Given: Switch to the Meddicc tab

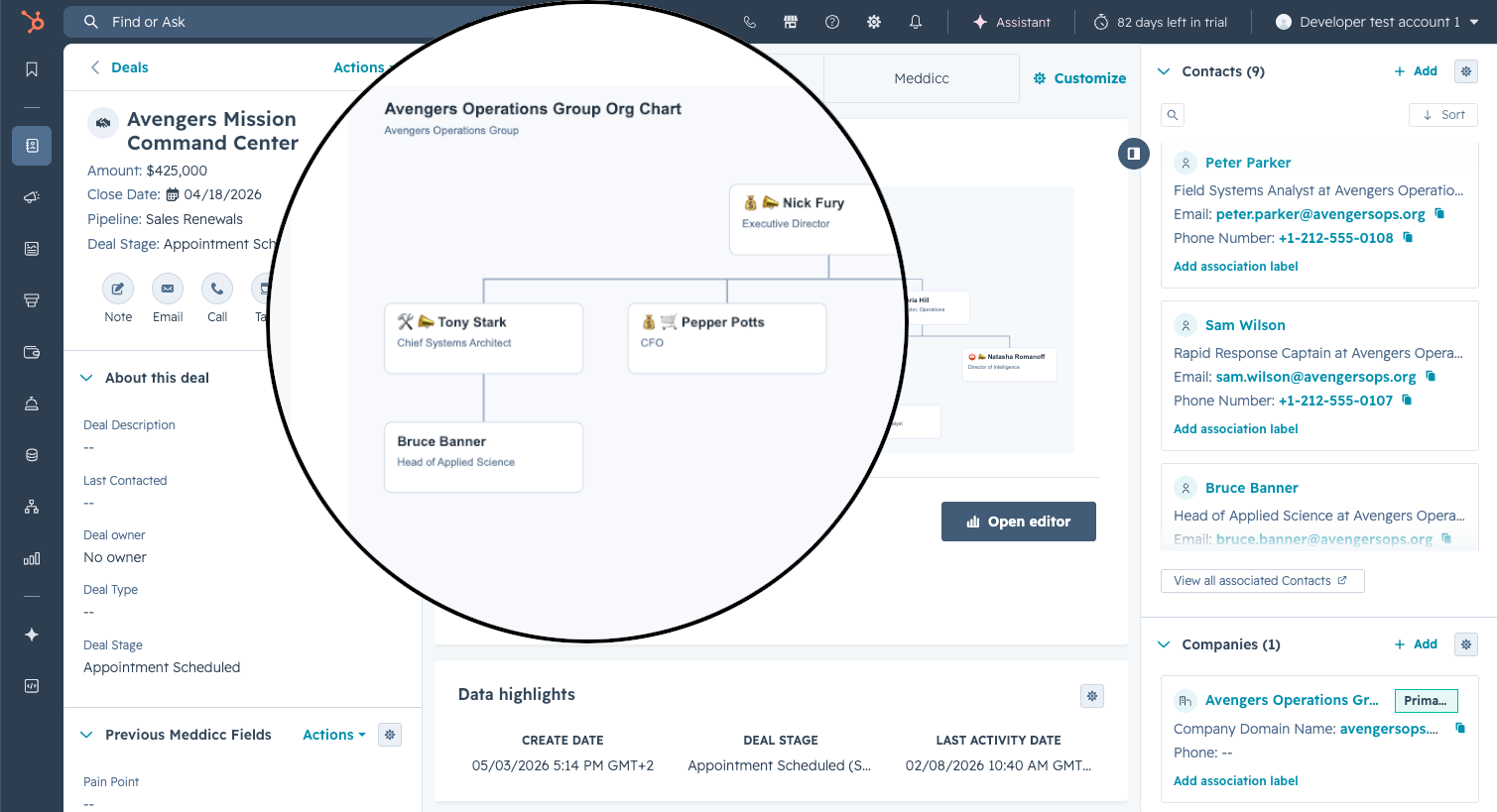Looking at the screenshot, I should (x=922, y=78).
